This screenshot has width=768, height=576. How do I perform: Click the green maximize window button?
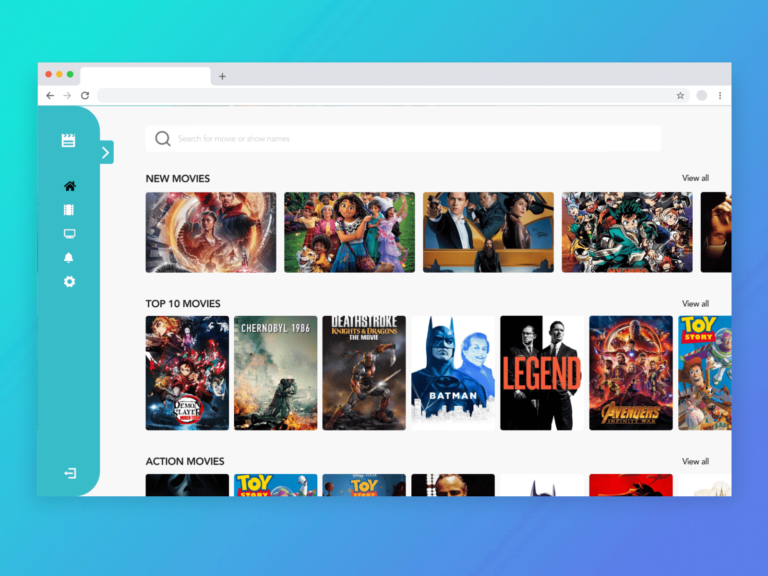[x=70, y=74]
